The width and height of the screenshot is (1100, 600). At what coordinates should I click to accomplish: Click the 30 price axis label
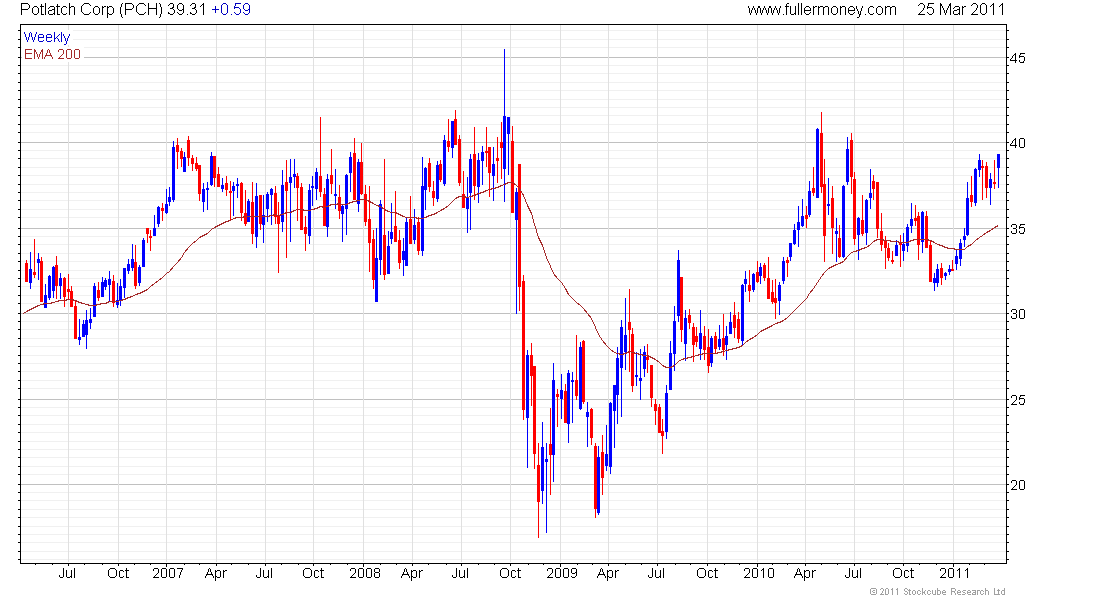pyautogui.click(x=1017, y=314)
